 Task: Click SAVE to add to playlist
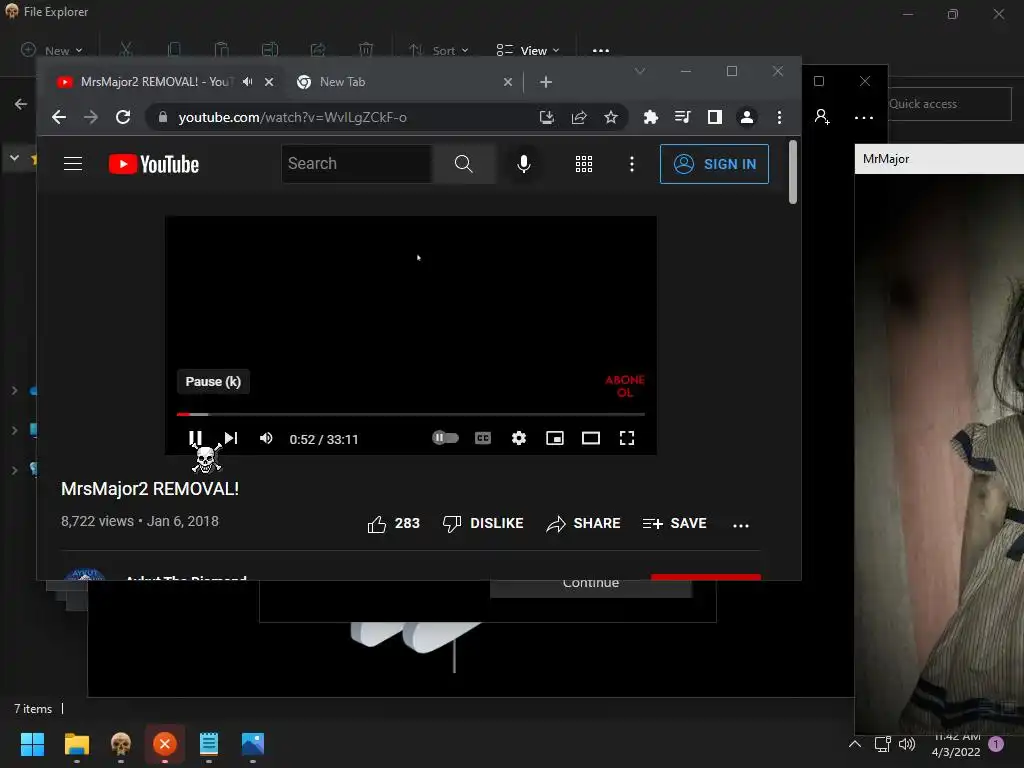[x=675, y=523]
